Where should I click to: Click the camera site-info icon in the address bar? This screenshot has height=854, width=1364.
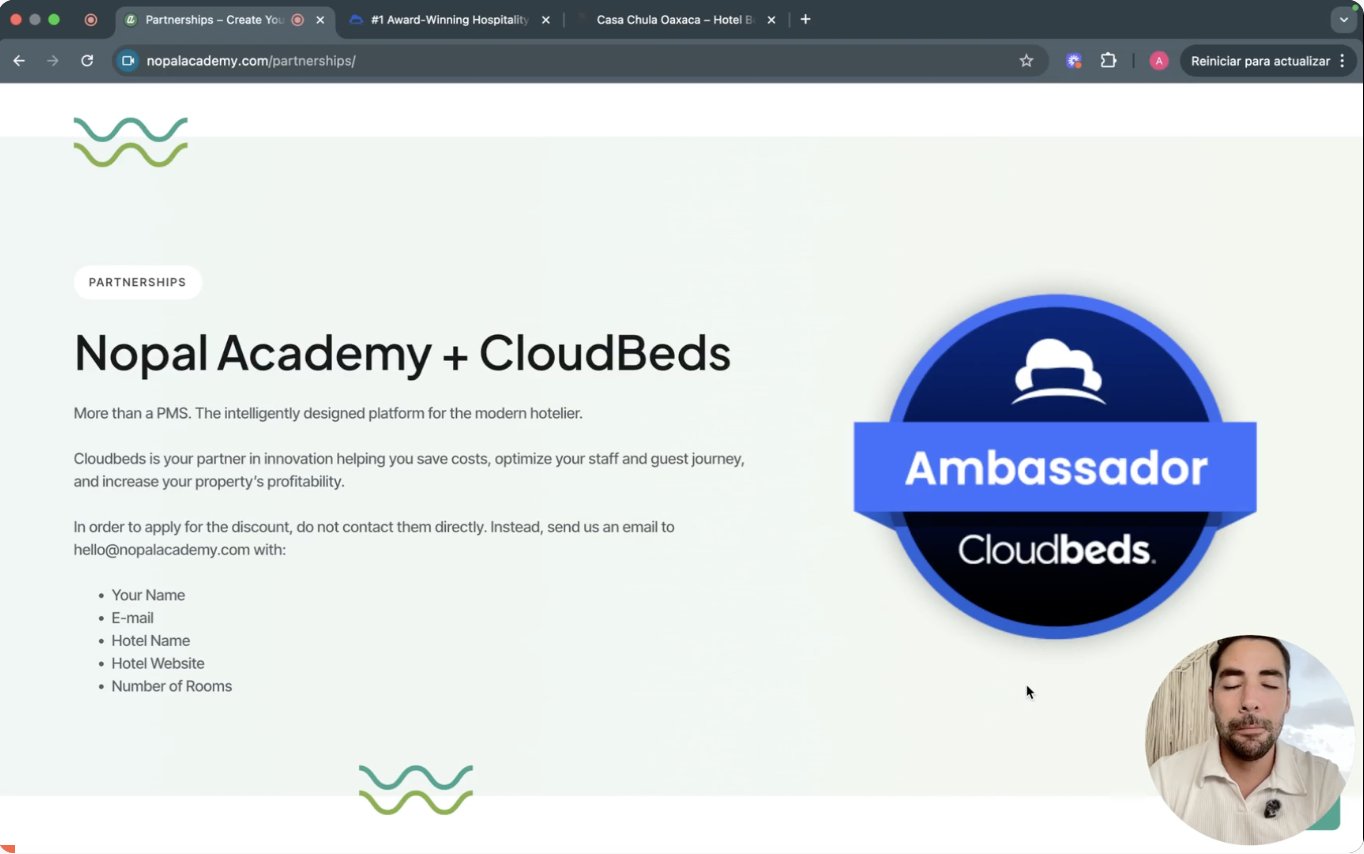(x=128, y=61)
